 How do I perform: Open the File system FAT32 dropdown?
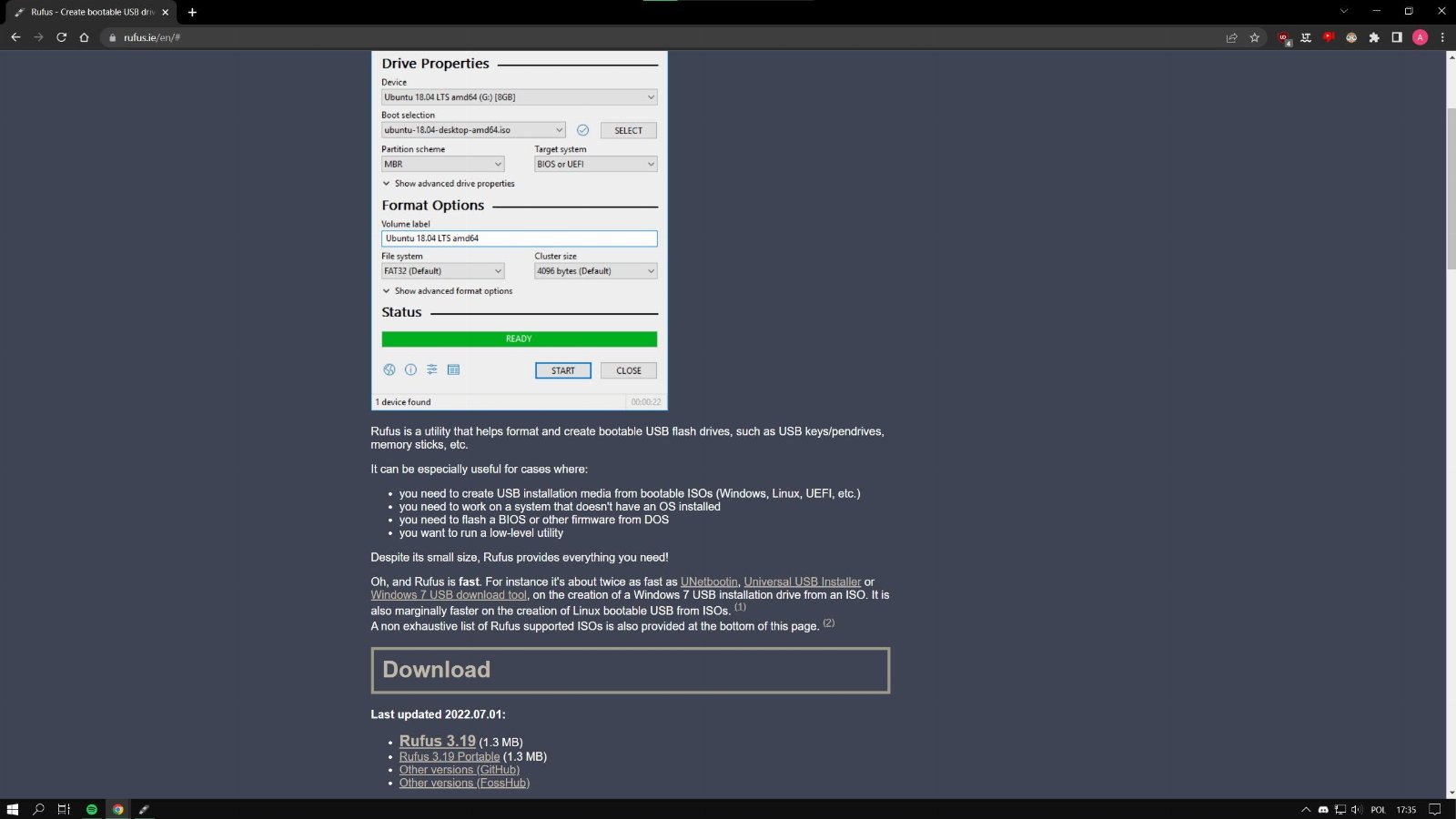442,271
